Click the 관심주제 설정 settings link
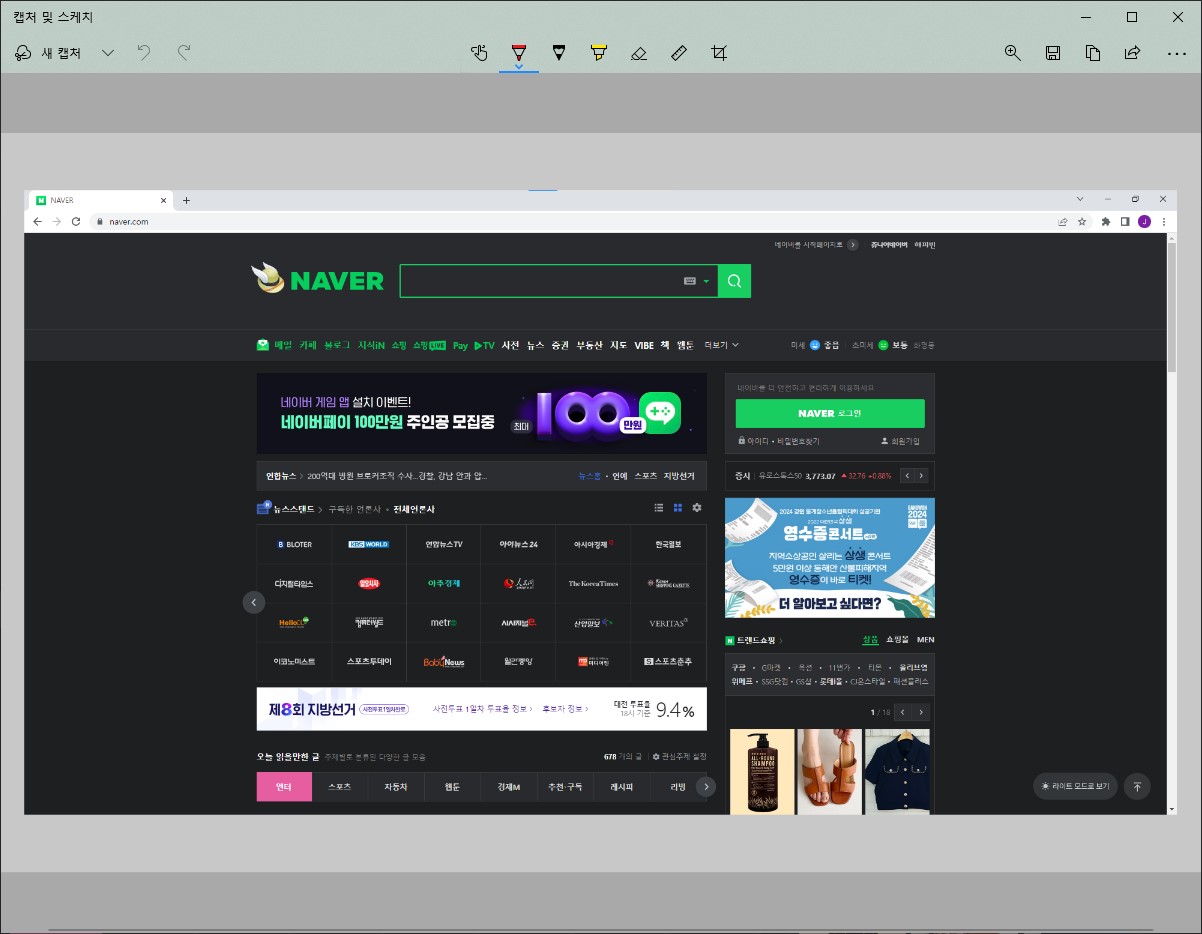 click(x=679, y=757)
